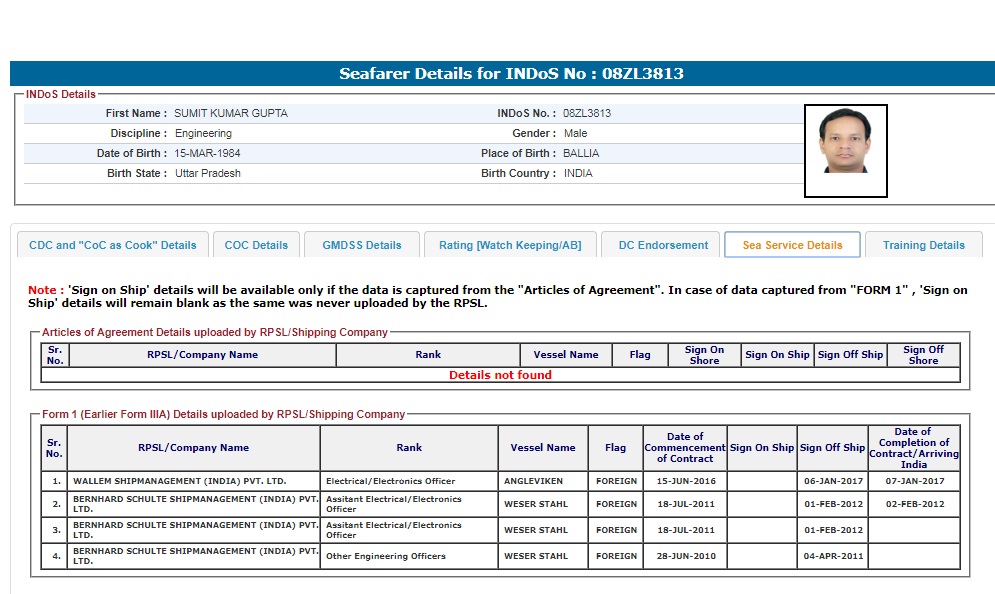Select the Sea Service Details tab

792,245
